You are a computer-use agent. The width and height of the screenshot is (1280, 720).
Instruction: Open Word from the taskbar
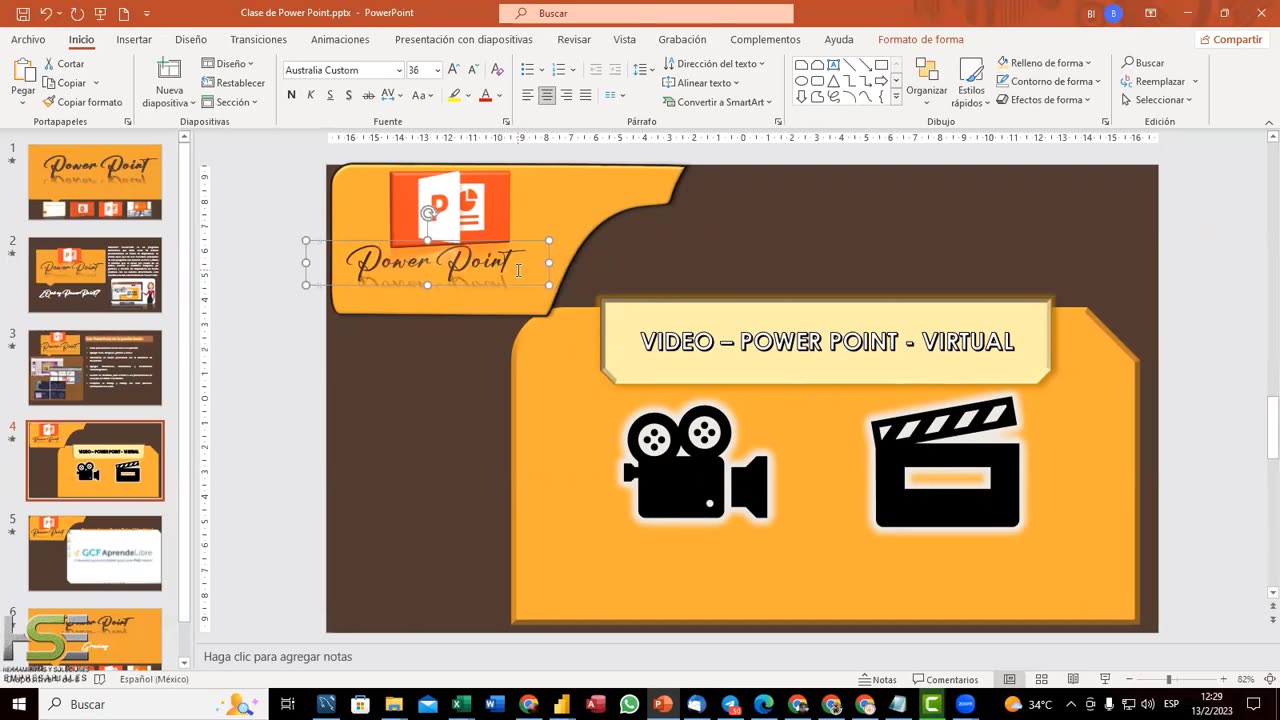pos(495,704)
